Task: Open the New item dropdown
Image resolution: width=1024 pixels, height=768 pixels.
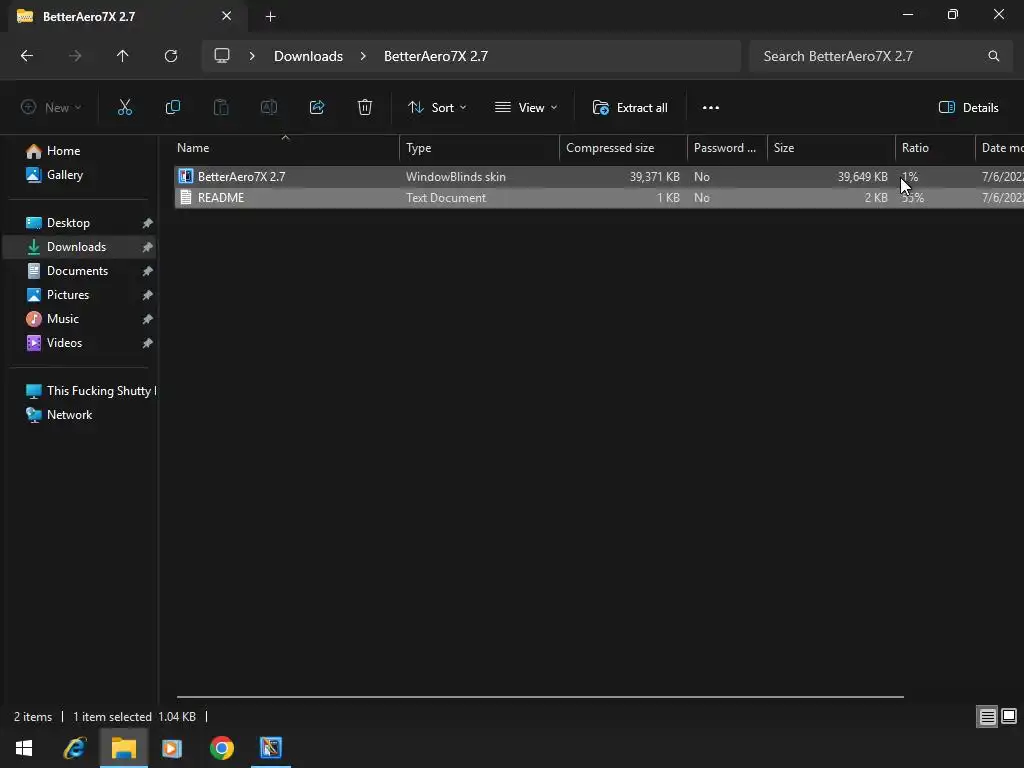Action: pyautogui.click(x=51, y=108)
